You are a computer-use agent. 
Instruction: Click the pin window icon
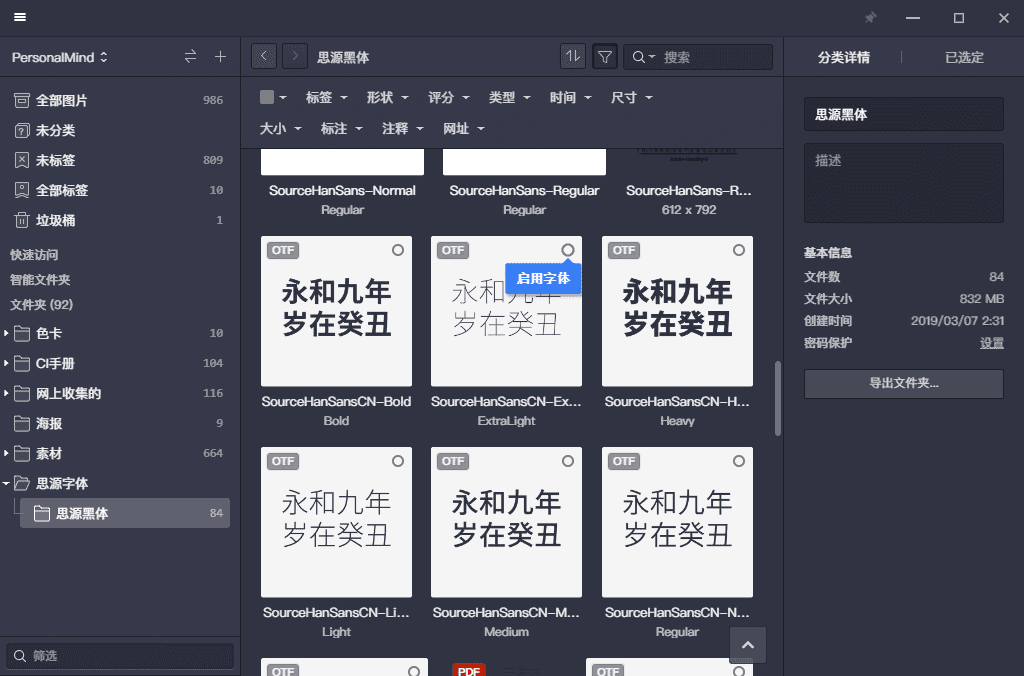(871, 18)
